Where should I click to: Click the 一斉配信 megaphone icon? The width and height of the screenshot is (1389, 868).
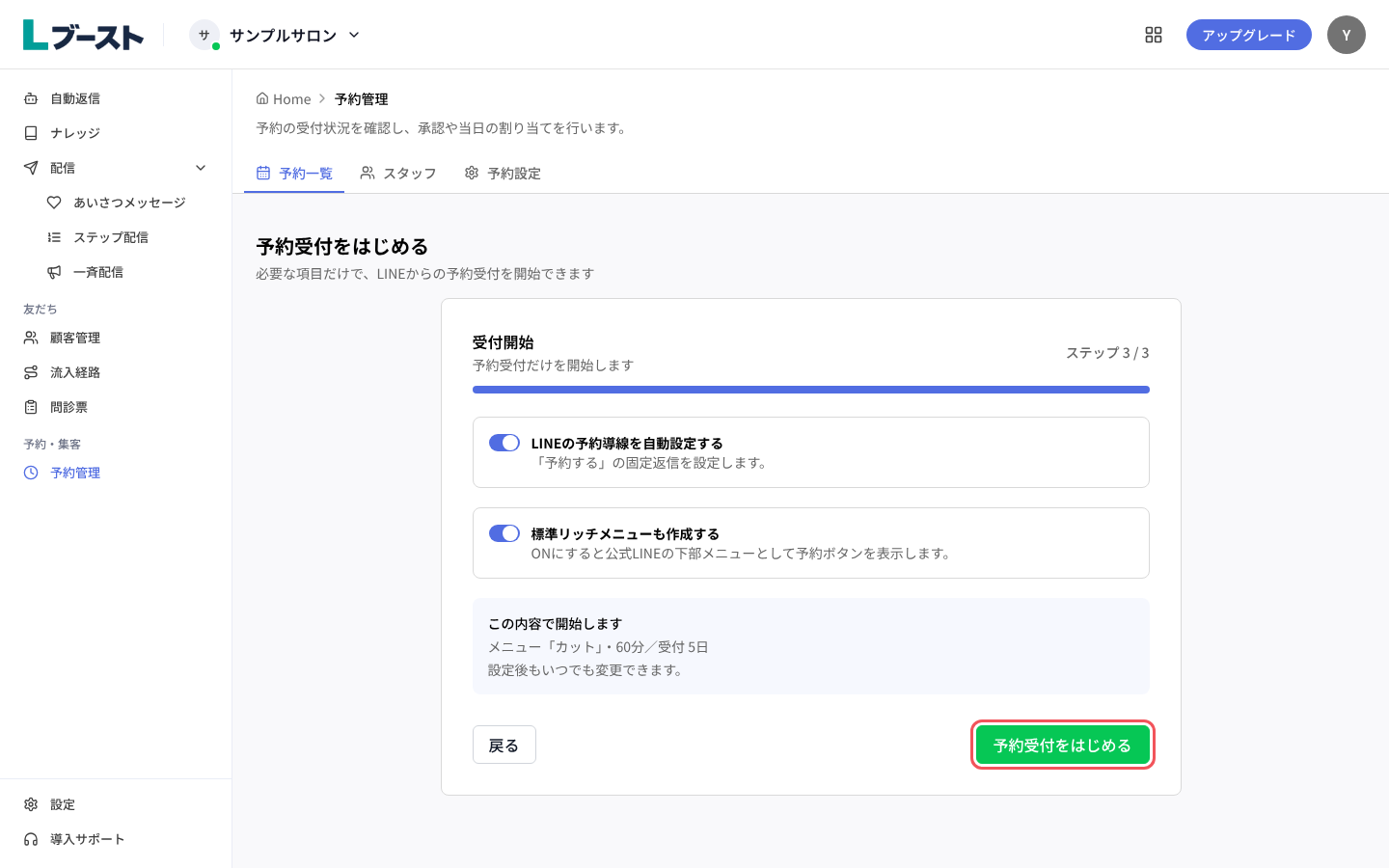click(x=54, y=272)
